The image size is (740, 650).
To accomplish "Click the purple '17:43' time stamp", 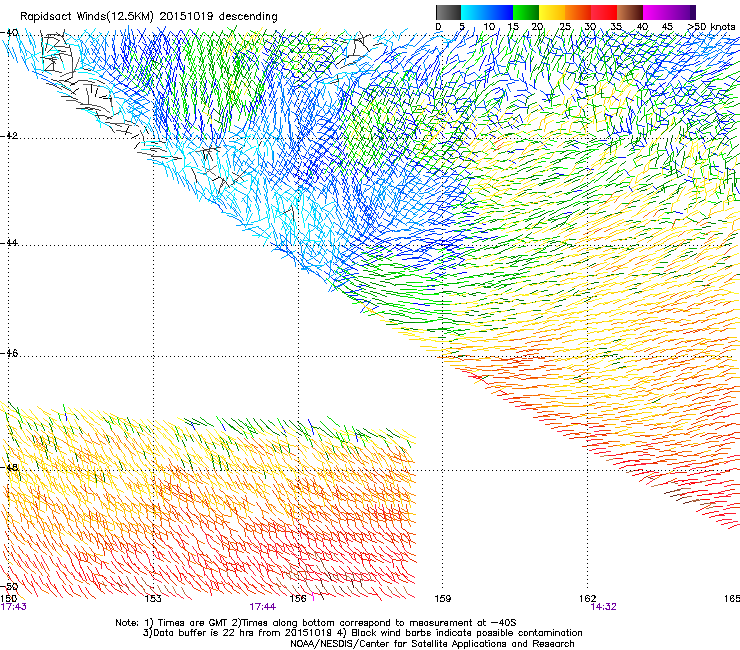I will pyautogui.click(x=14, y=607).
